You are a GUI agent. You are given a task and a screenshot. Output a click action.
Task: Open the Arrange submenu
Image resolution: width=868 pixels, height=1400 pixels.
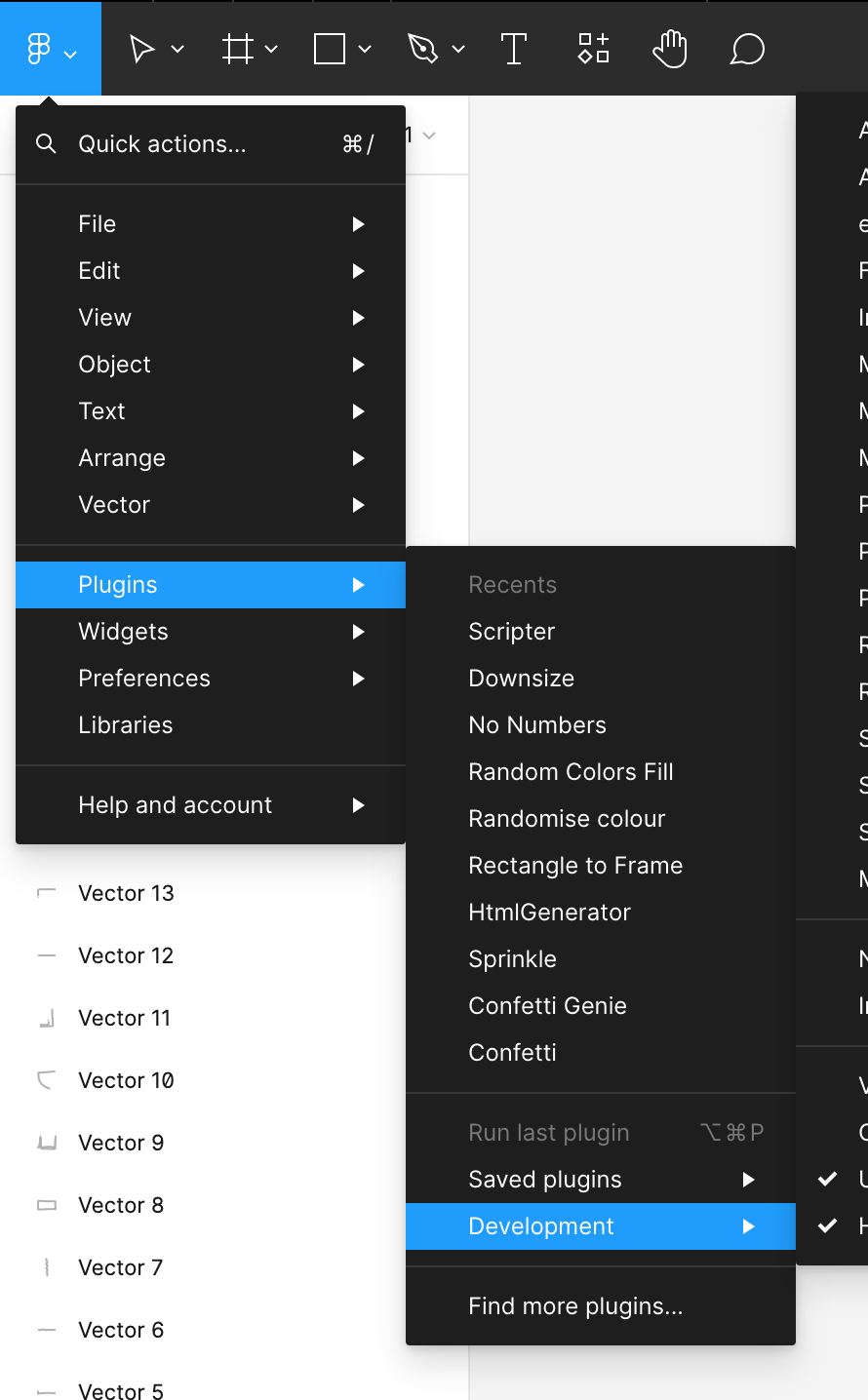[x=211, y=458]
